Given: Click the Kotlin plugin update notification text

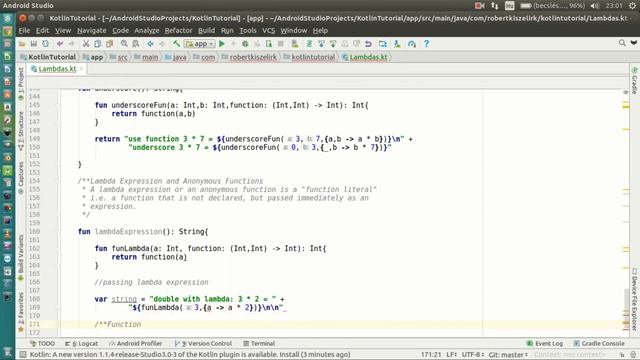Looking at the screenshot, I should (x=190, y=354).
